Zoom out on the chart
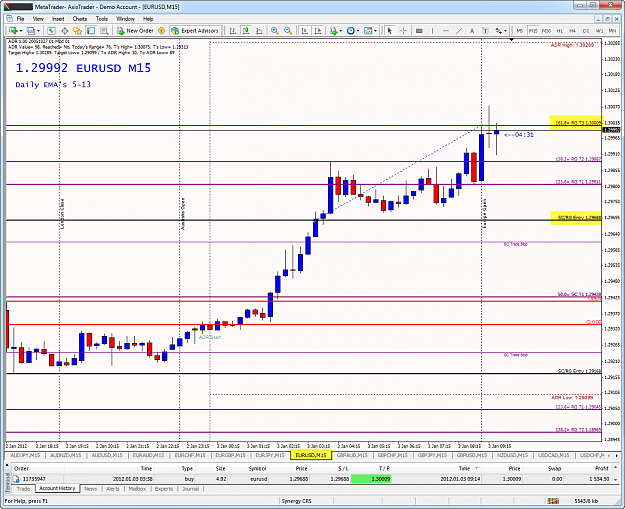This screenshot has width=625, height=509. (x=288, y=31)
